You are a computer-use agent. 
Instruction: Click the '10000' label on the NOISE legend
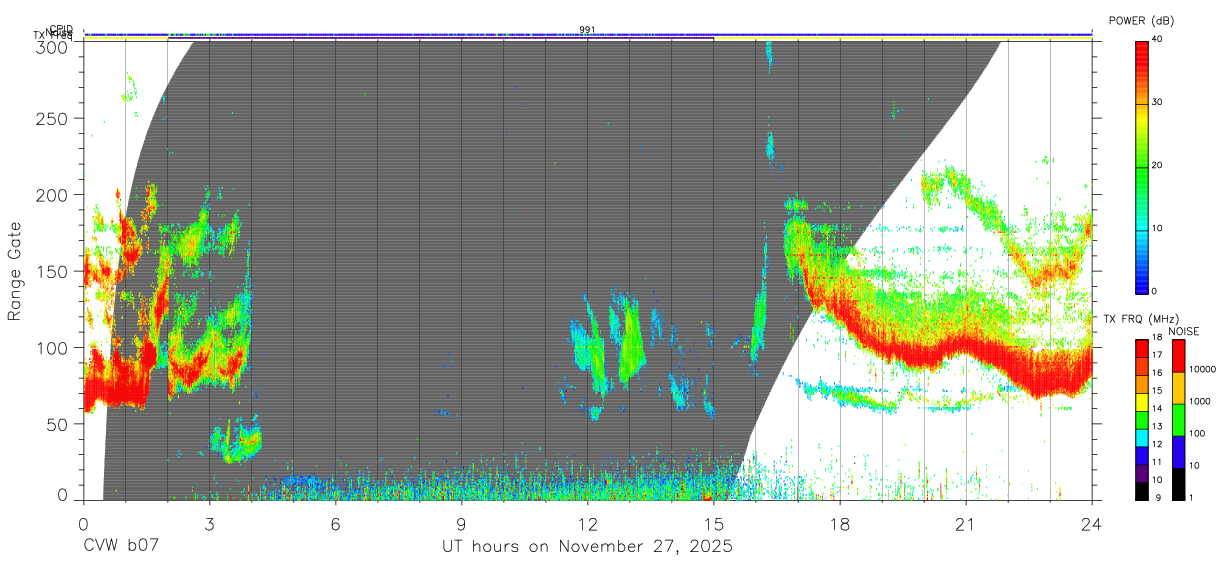pos(1201,370)
